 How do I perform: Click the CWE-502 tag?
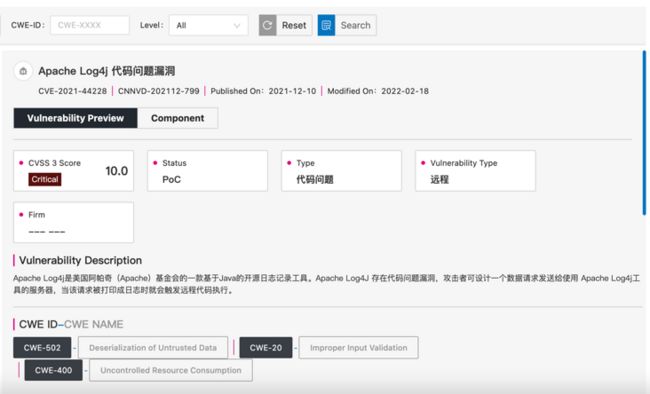(42, 348)
